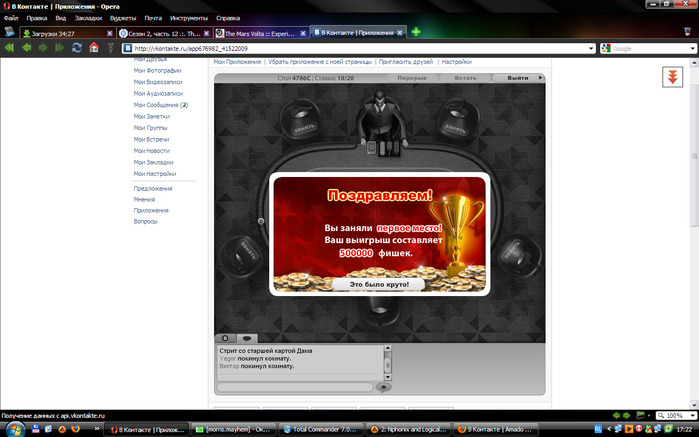
Task: Open a new tab with the green plus
Action: click(x=416, y=32)
